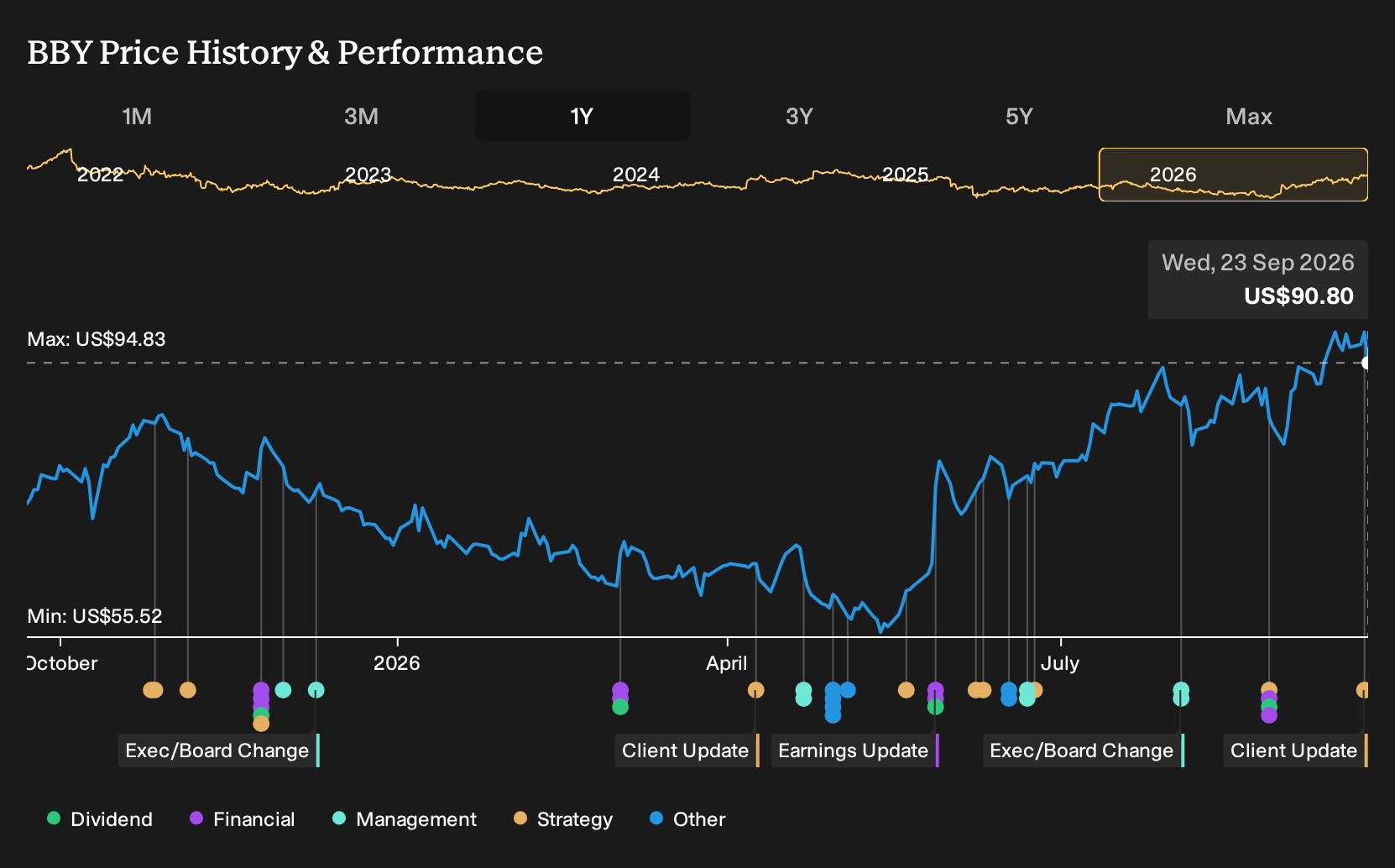Viewport: 1395px width, 868px height.
Task: Switch to the 1M time range tab
Action: (137, 116)
